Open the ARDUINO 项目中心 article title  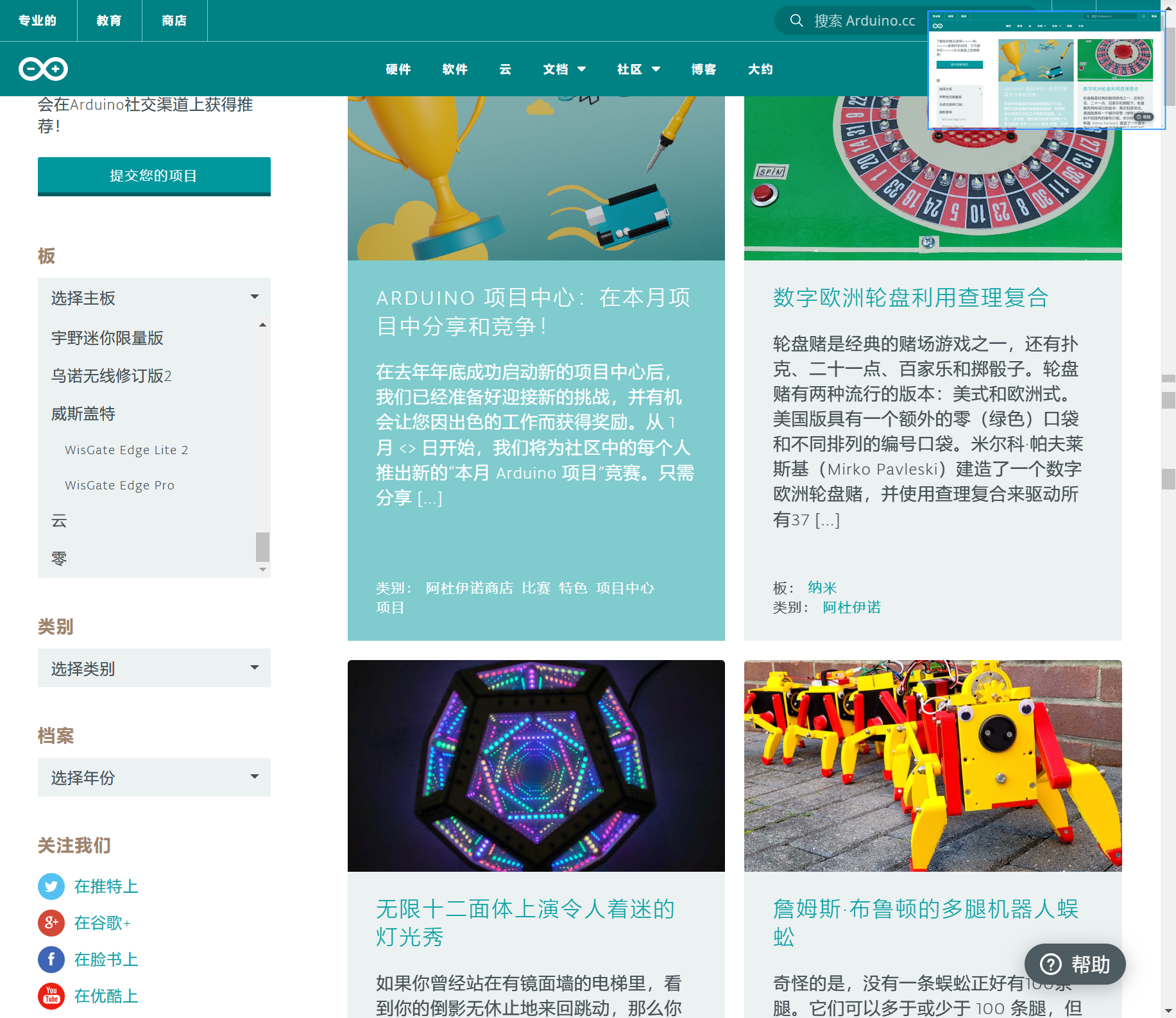coord(533,312)
